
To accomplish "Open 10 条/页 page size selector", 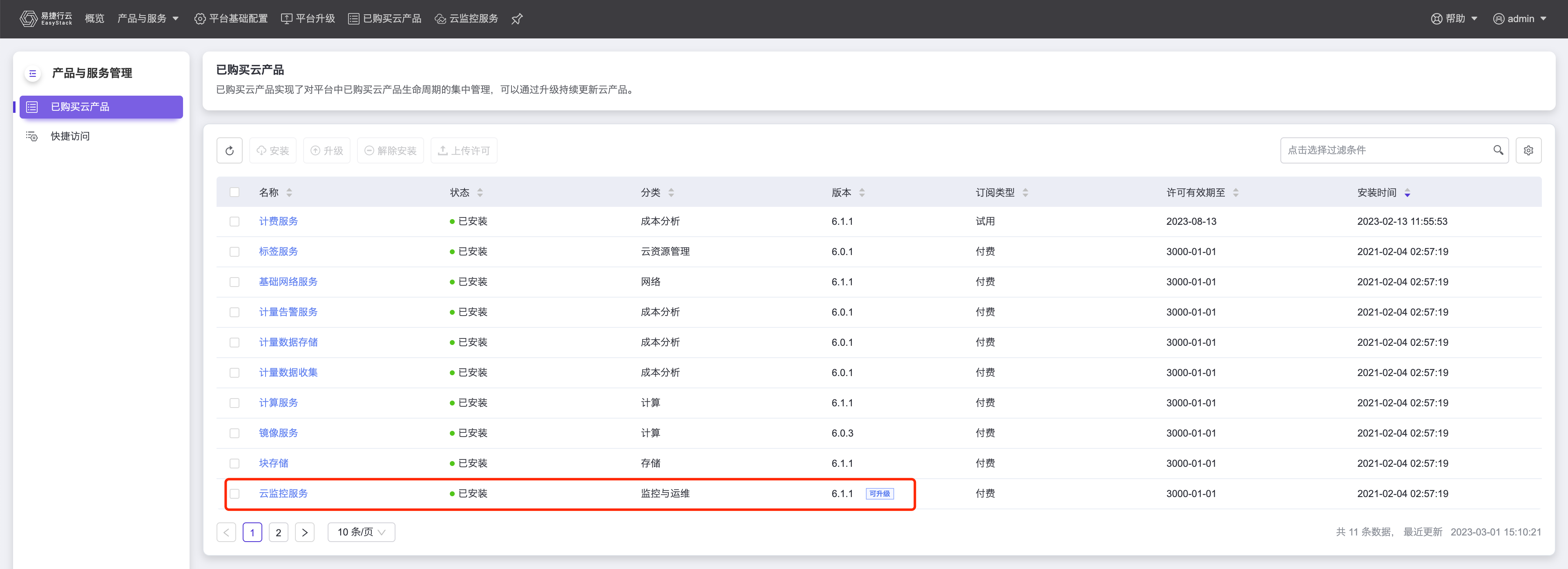I will pyautogui.click(x=361, y=532).
